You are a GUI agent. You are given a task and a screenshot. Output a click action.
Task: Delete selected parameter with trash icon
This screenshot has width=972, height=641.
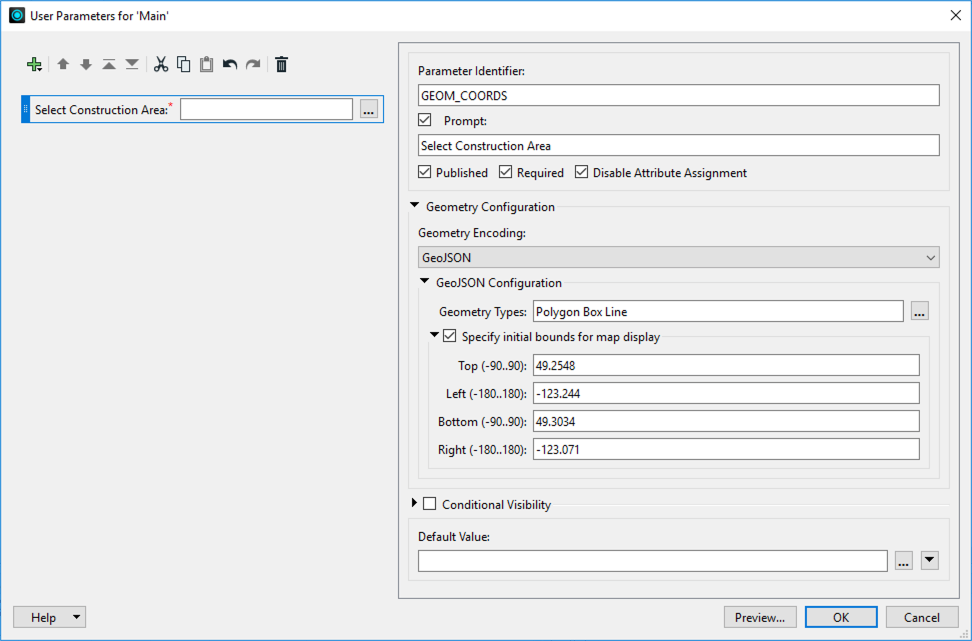click(281, 64)
